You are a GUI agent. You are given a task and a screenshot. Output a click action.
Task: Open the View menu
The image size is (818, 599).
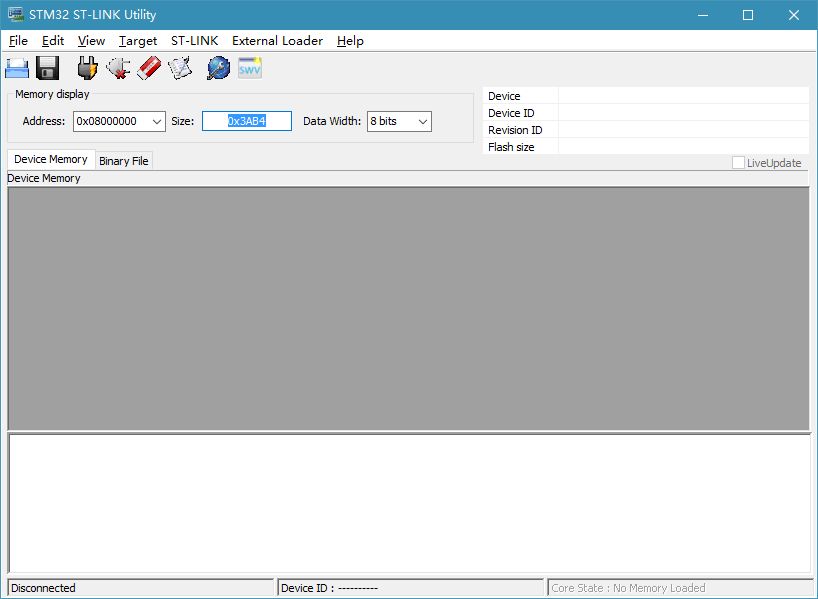pyautogui.click(x=91, y=41)
